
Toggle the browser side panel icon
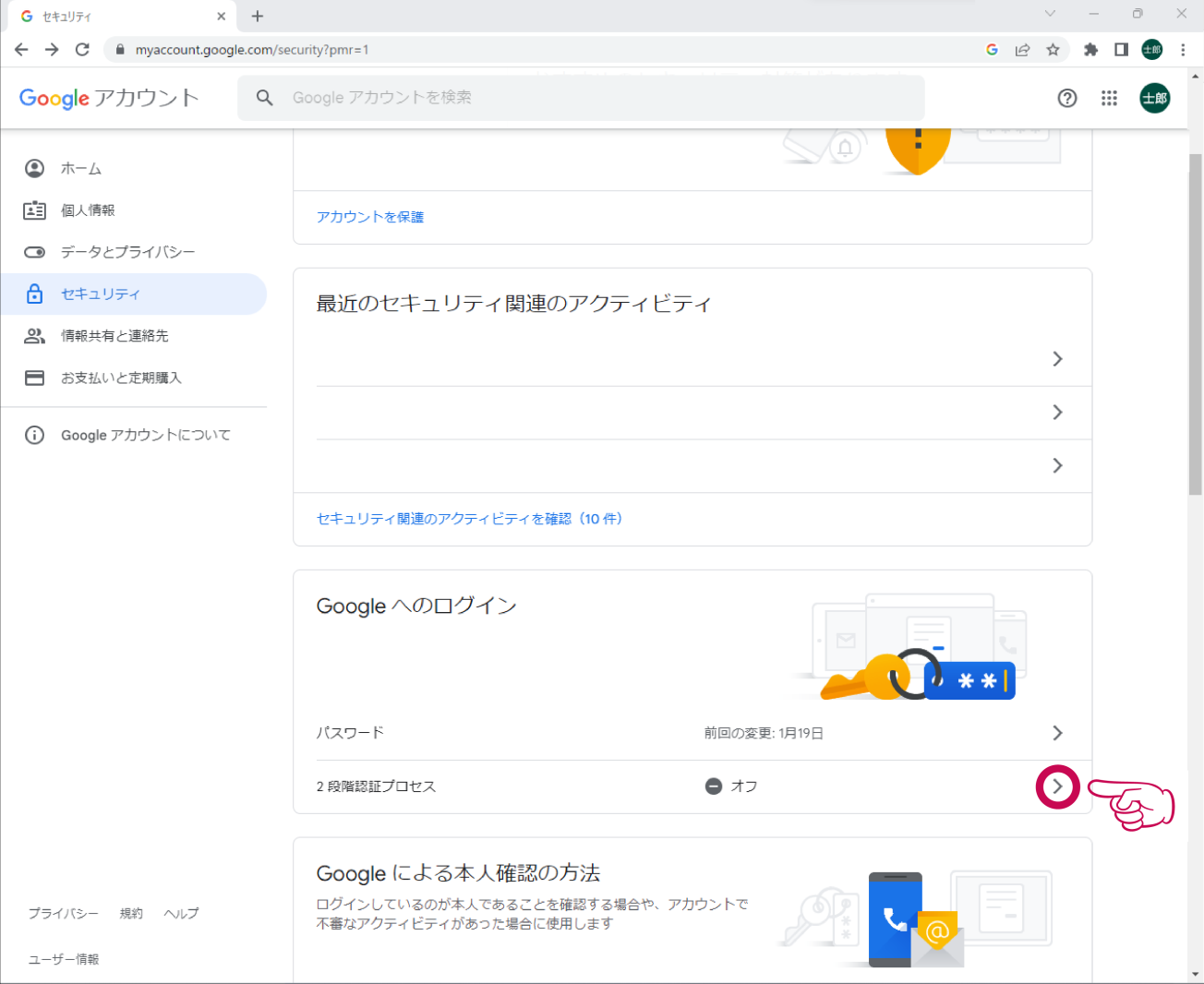click(x=1121, y=50)
